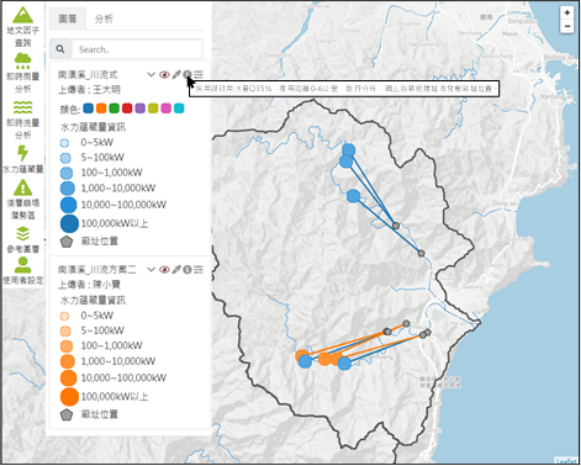
Task: Click the layer Search input field
Action: click(137, 49)
